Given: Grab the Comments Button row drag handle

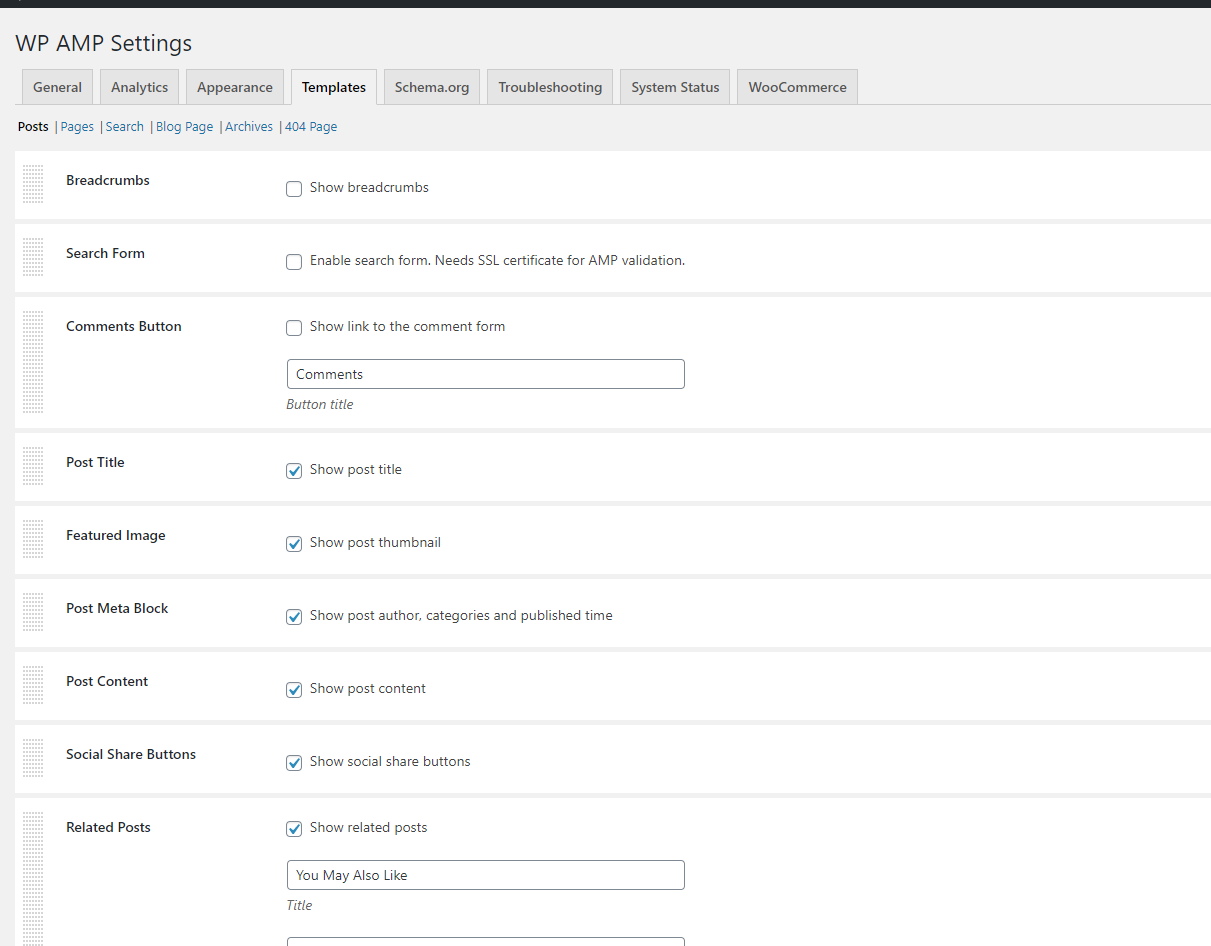Looking at the screenshot, I should 33,362.
